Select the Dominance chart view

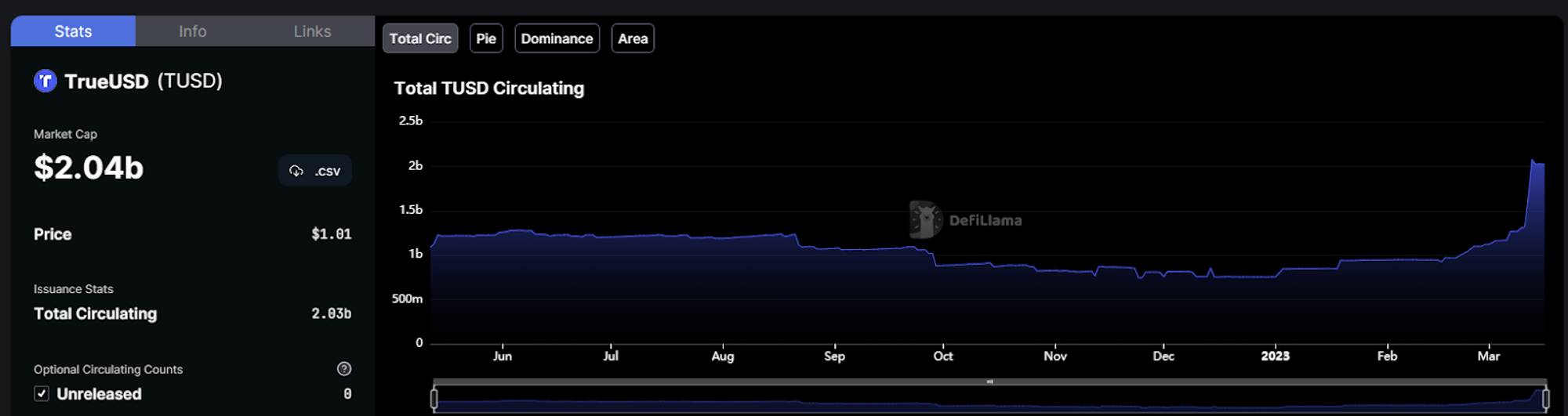(x=557, y=38)
